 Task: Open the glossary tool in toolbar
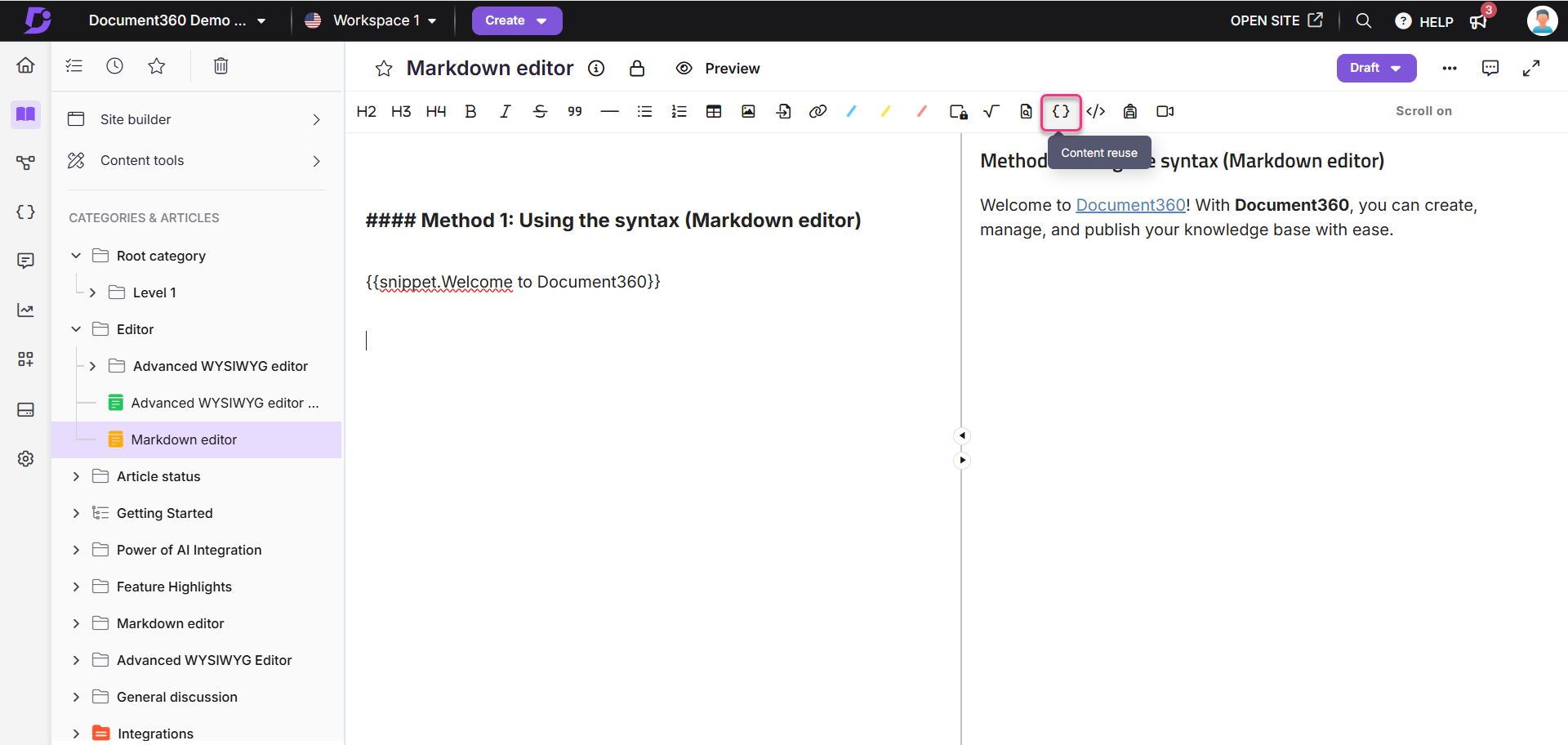1130,111
